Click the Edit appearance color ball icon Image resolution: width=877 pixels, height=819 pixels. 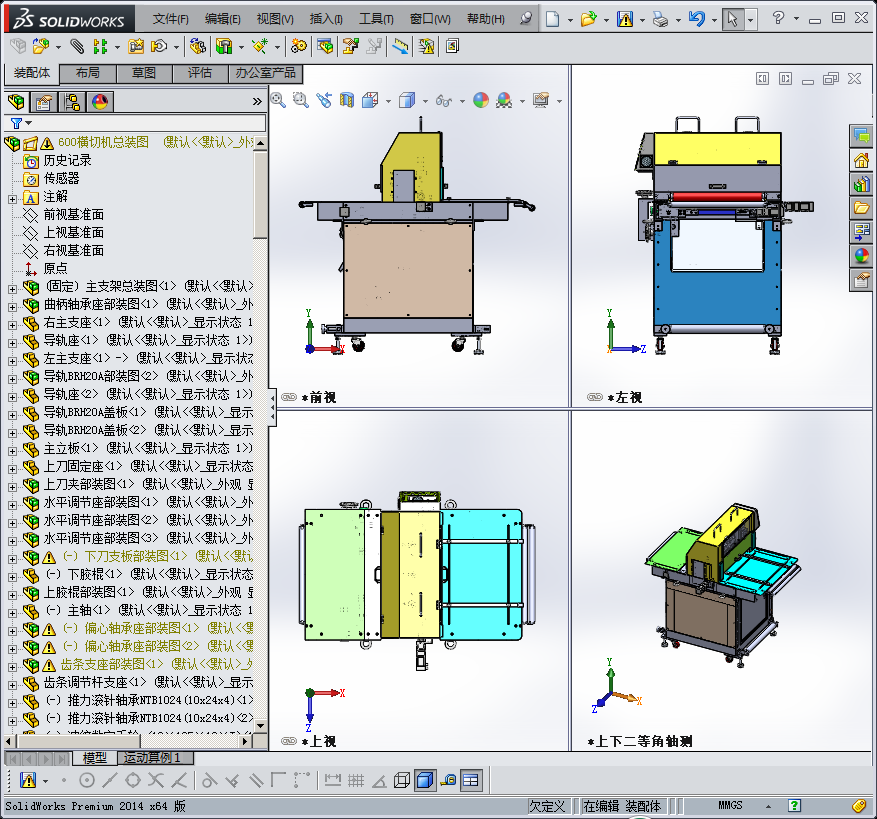(480, 100)
